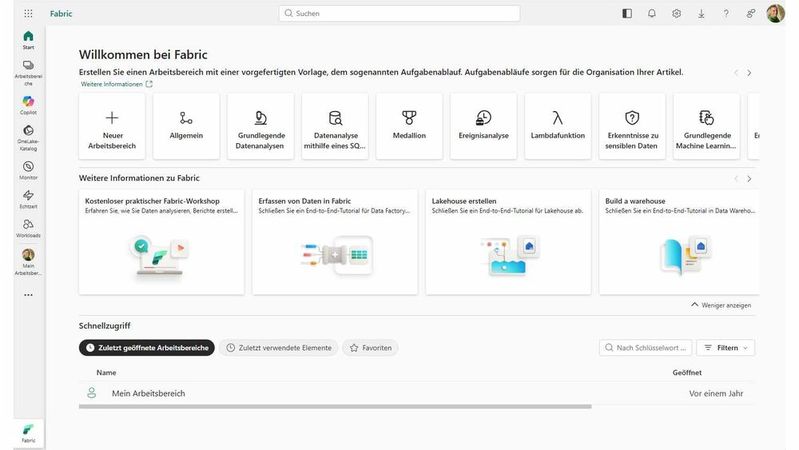Open Kostenloser praktischer Fabric-Workshop card

tap(162, 242)
